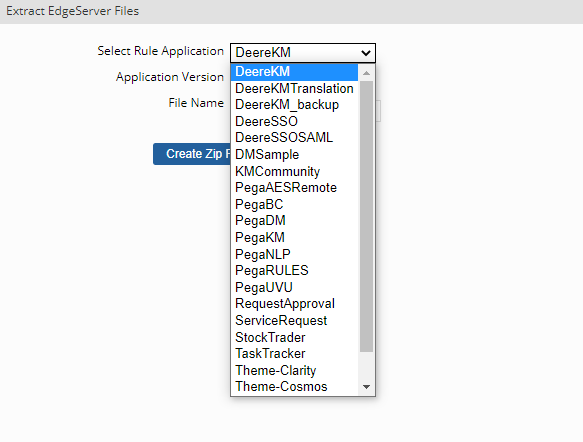Select ServiceRequest from the list
Viewport: 583px width, 442px height.
(x=294, y=320)
